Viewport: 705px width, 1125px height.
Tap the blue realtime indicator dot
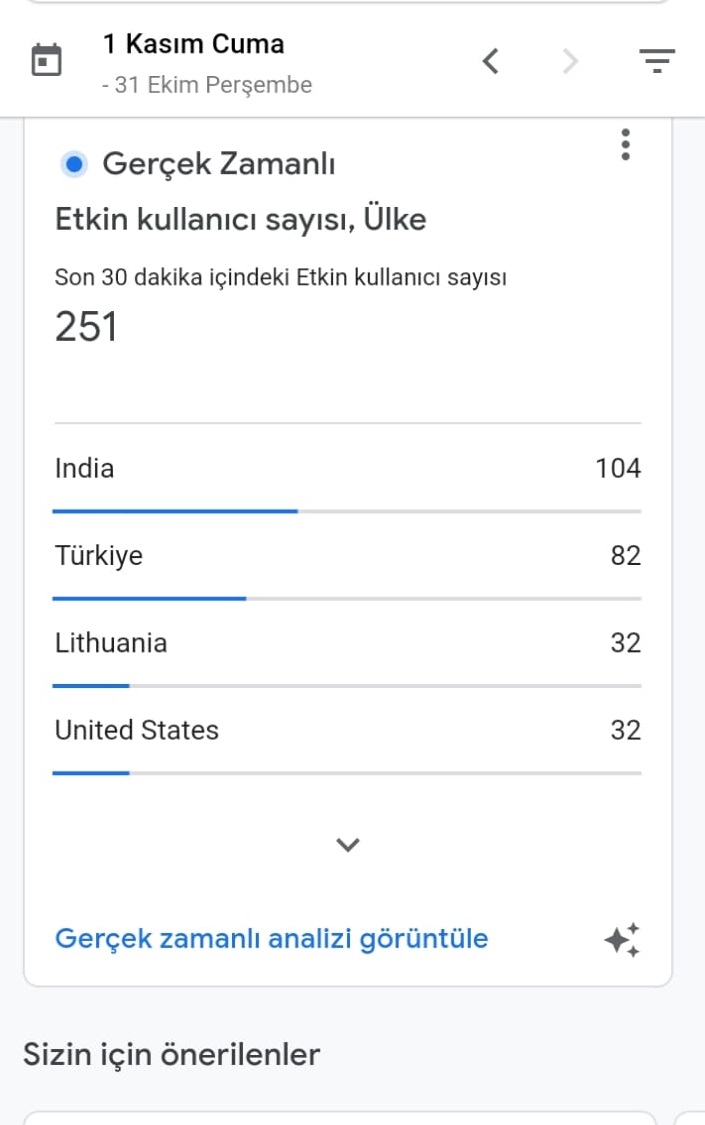tap(74, 164)
